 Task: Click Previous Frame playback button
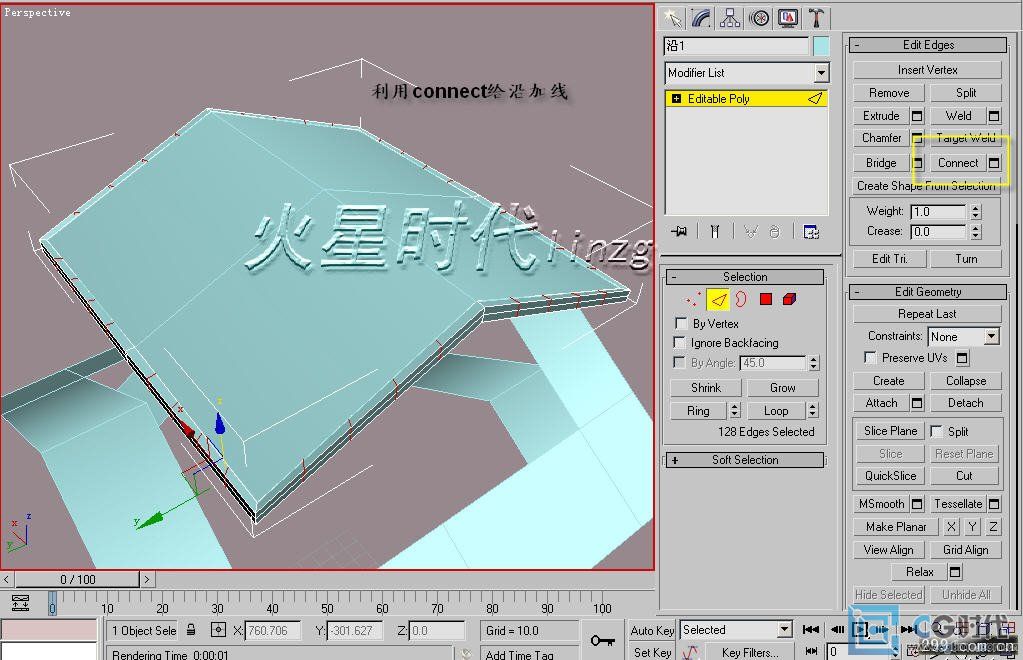click(x=837, y=629)
